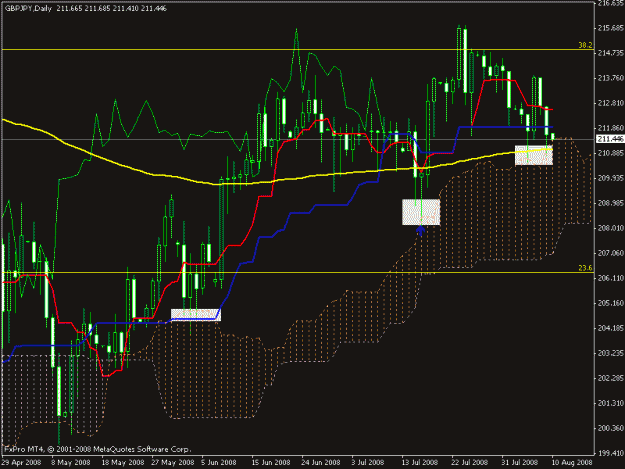This screenshot has height=469, width=625.
Task: Click the highlighted current price tag 211.446
Action: click(x=610, y=139)
